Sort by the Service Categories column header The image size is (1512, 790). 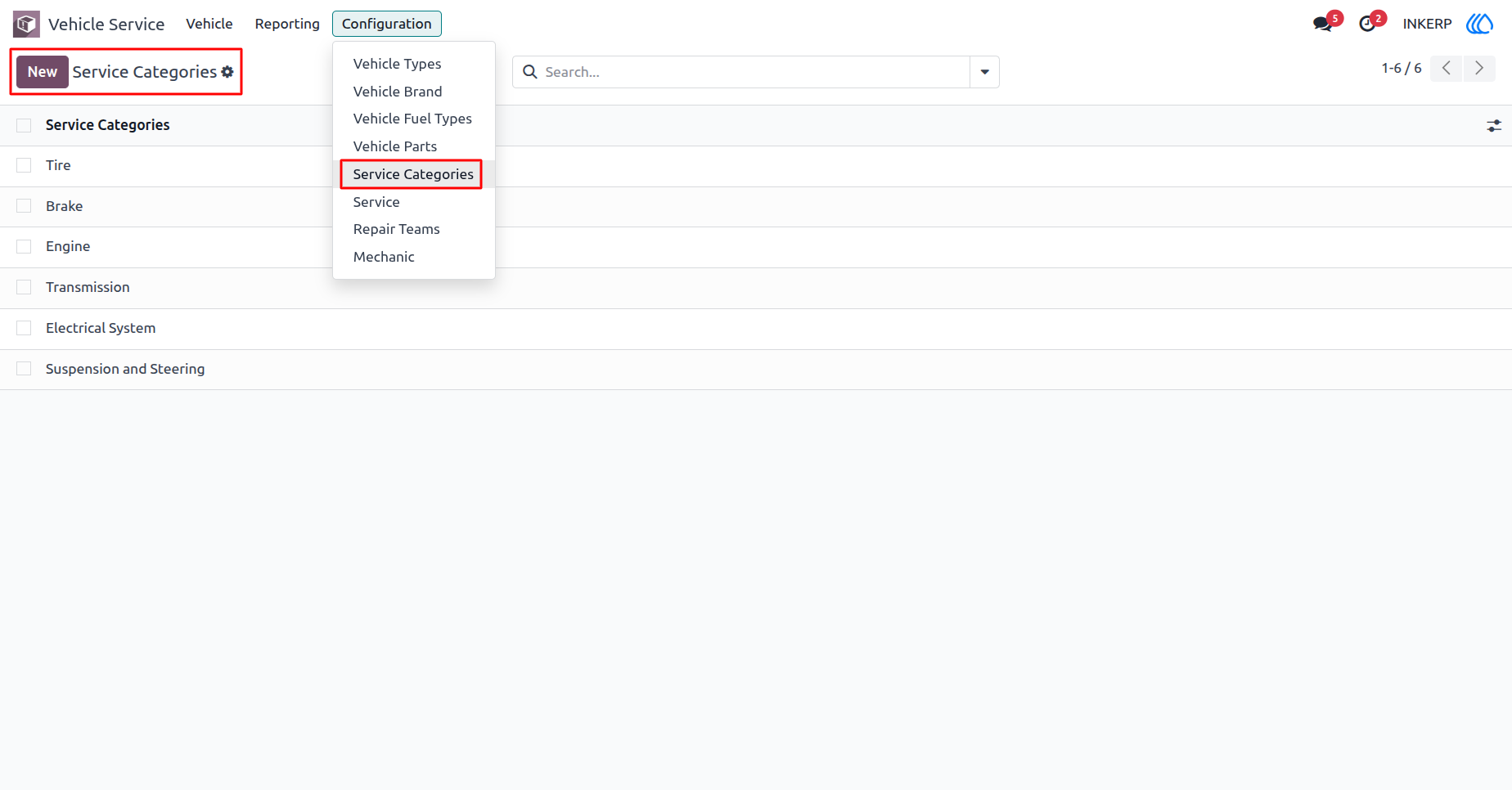tap(108, 125)
